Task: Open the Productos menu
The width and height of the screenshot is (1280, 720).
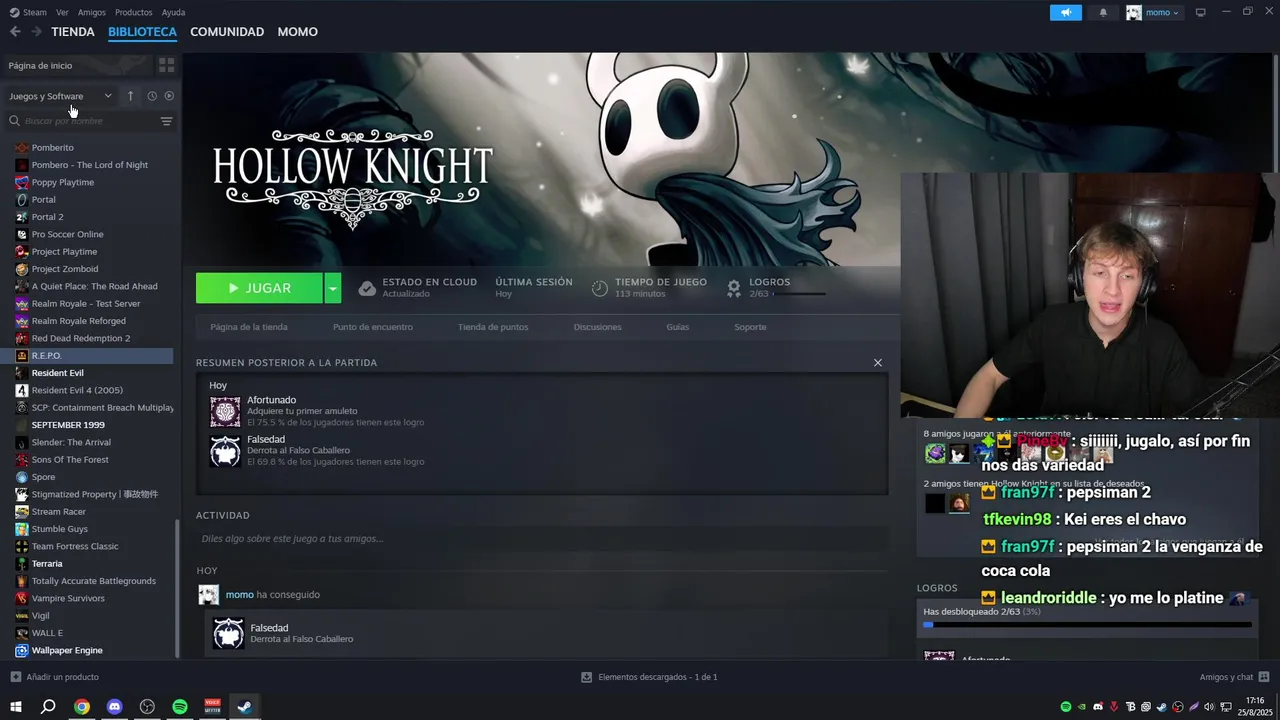Action: [133, 12]
